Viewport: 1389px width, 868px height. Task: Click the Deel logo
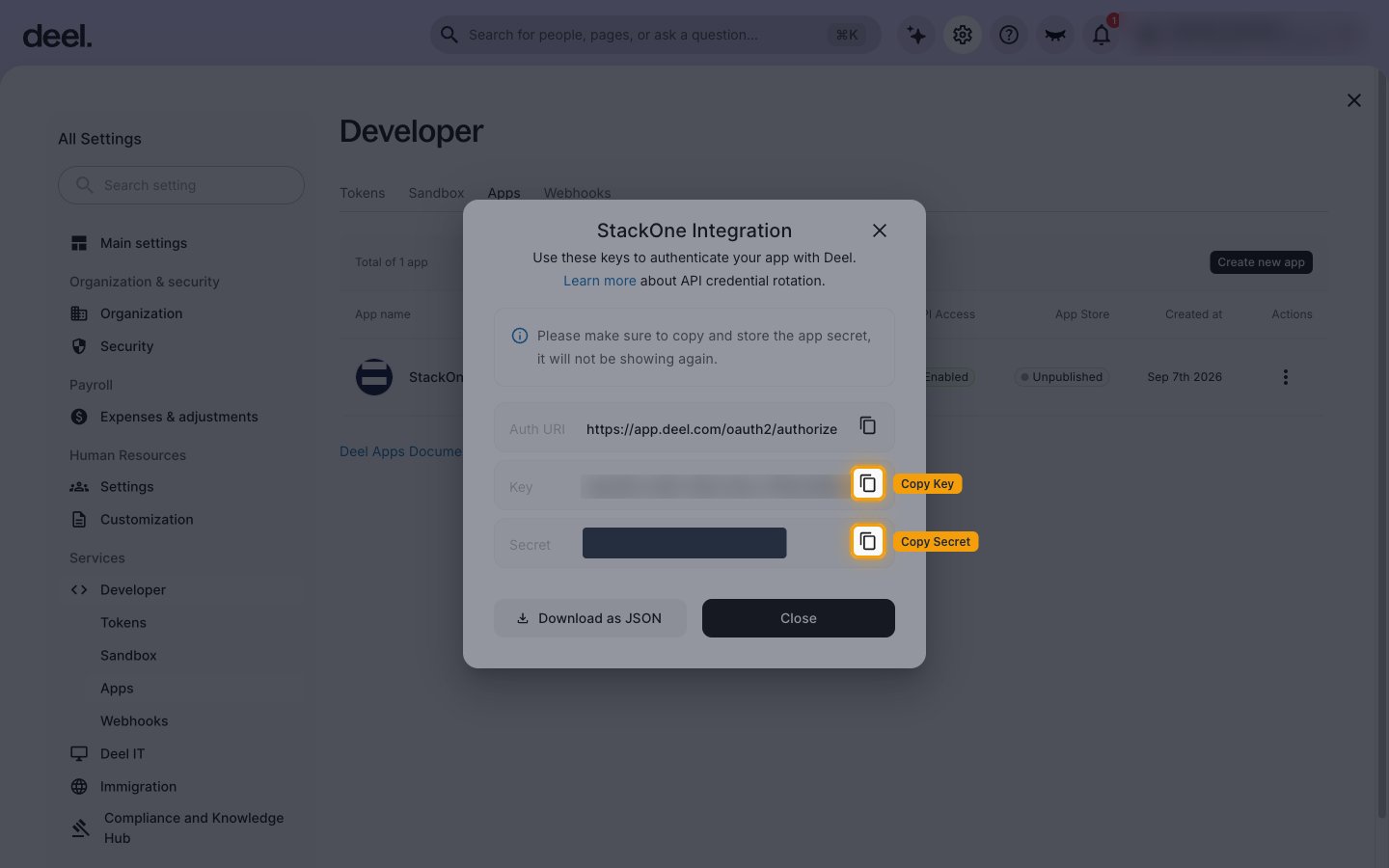tap(57, 36)
